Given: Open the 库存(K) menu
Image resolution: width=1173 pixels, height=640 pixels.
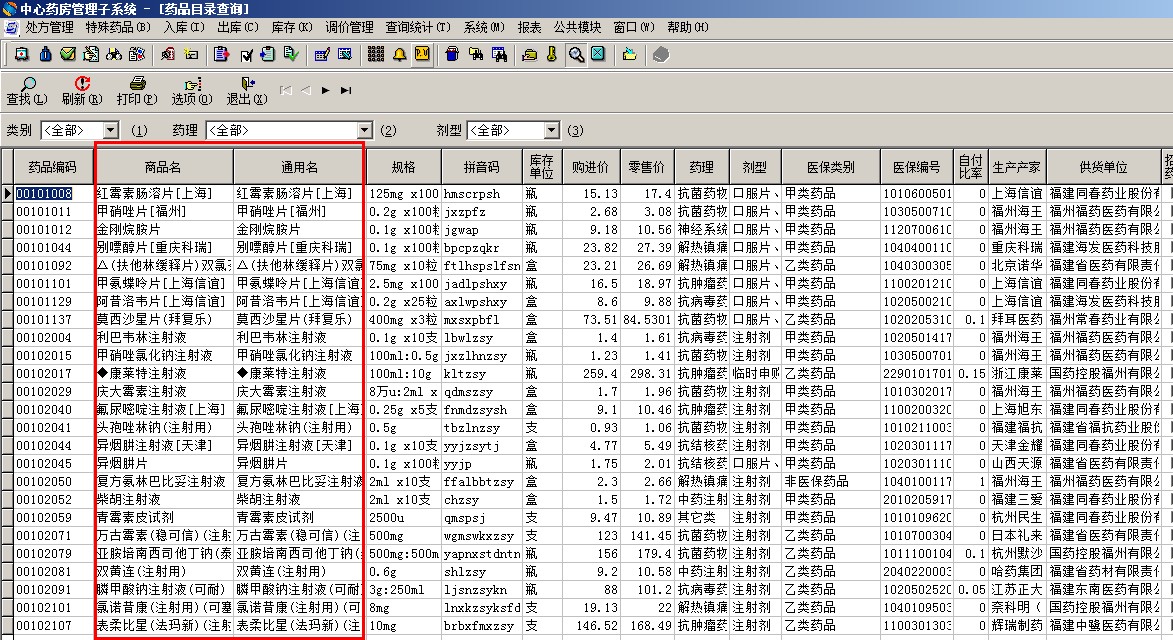Looking at the screenshot, I should 292,27.
